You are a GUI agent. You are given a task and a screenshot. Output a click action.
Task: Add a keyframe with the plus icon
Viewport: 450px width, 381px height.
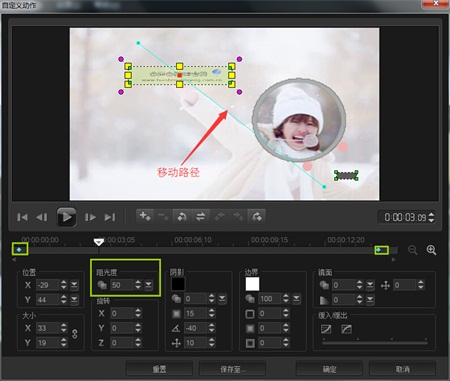[x=145, y=216]
